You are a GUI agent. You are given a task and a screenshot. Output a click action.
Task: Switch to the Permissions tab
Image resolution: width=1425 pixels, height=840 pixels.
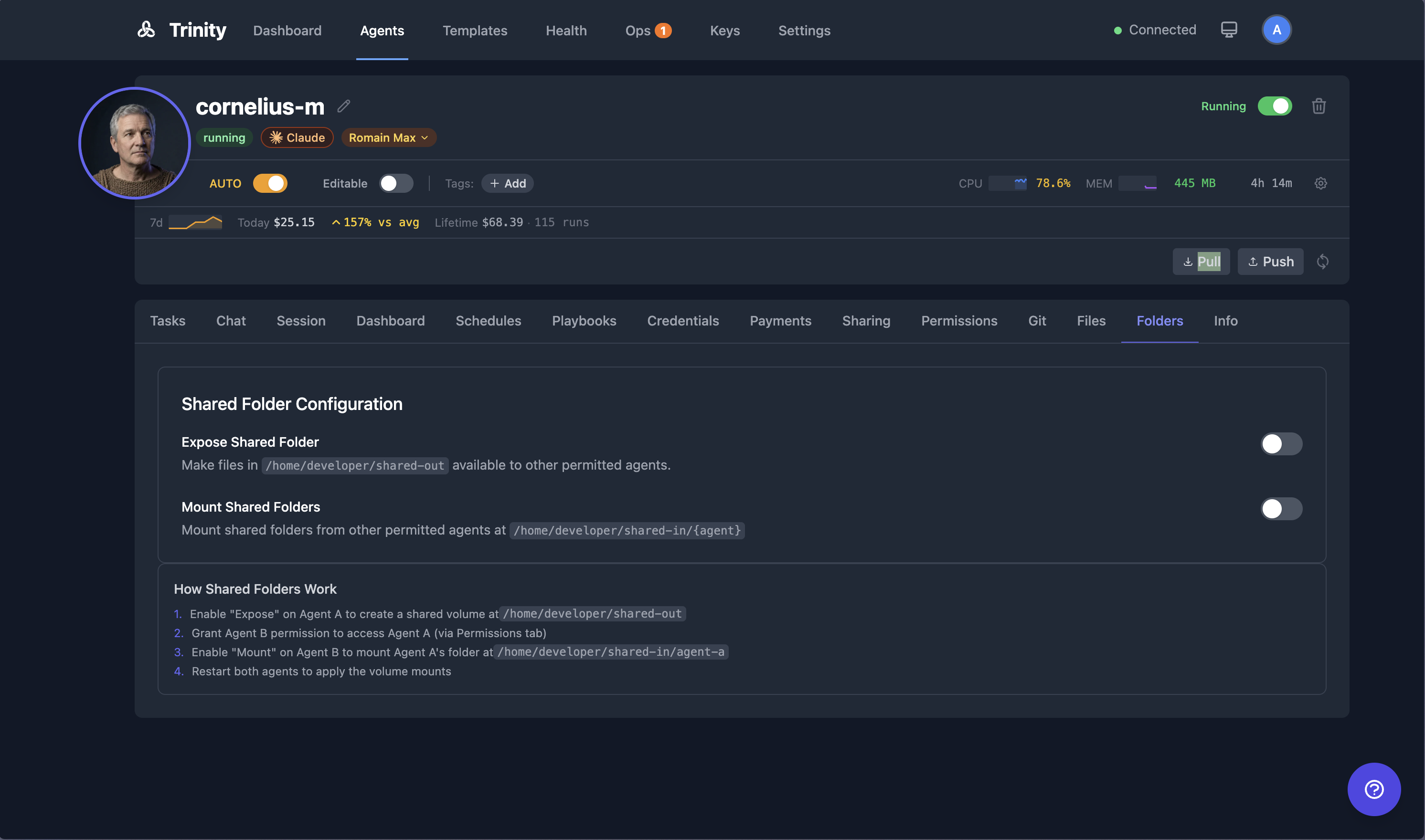click(959, 321)
